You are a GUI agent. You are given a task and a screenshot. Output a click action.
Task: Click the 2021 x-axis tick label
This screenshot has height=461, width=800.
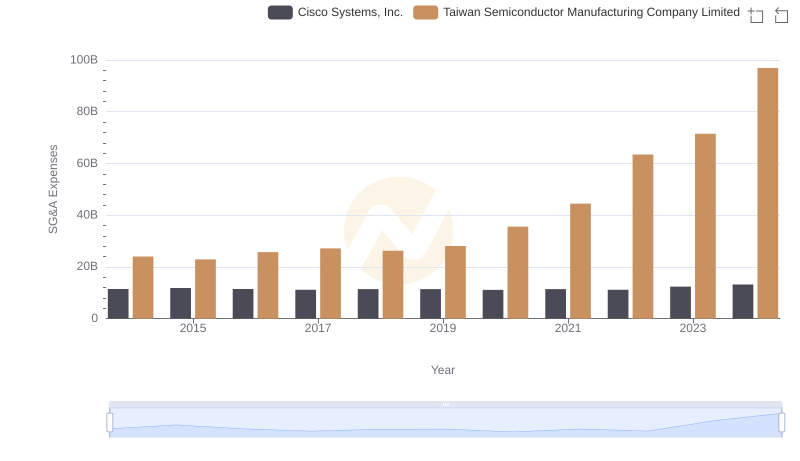568,328
